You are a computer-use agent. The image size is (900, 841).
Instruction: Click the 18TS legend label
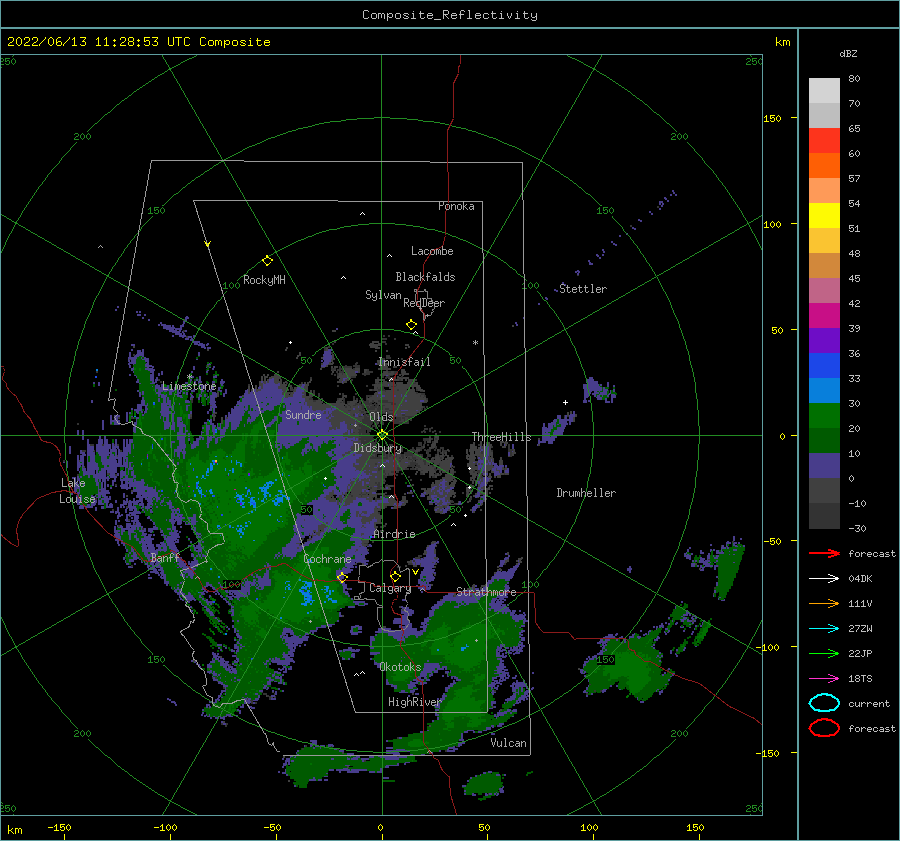coord(860,678)
